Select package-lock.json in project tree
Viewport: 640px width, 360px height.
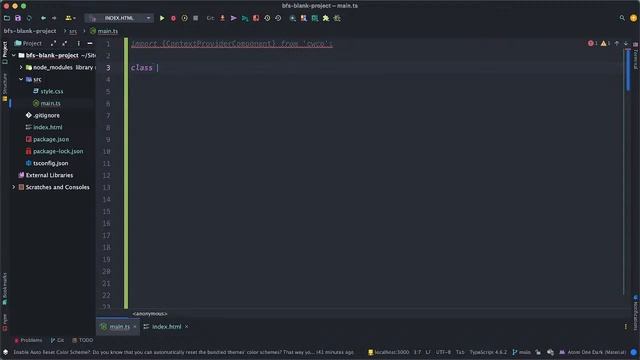click(x=58, y=151)
